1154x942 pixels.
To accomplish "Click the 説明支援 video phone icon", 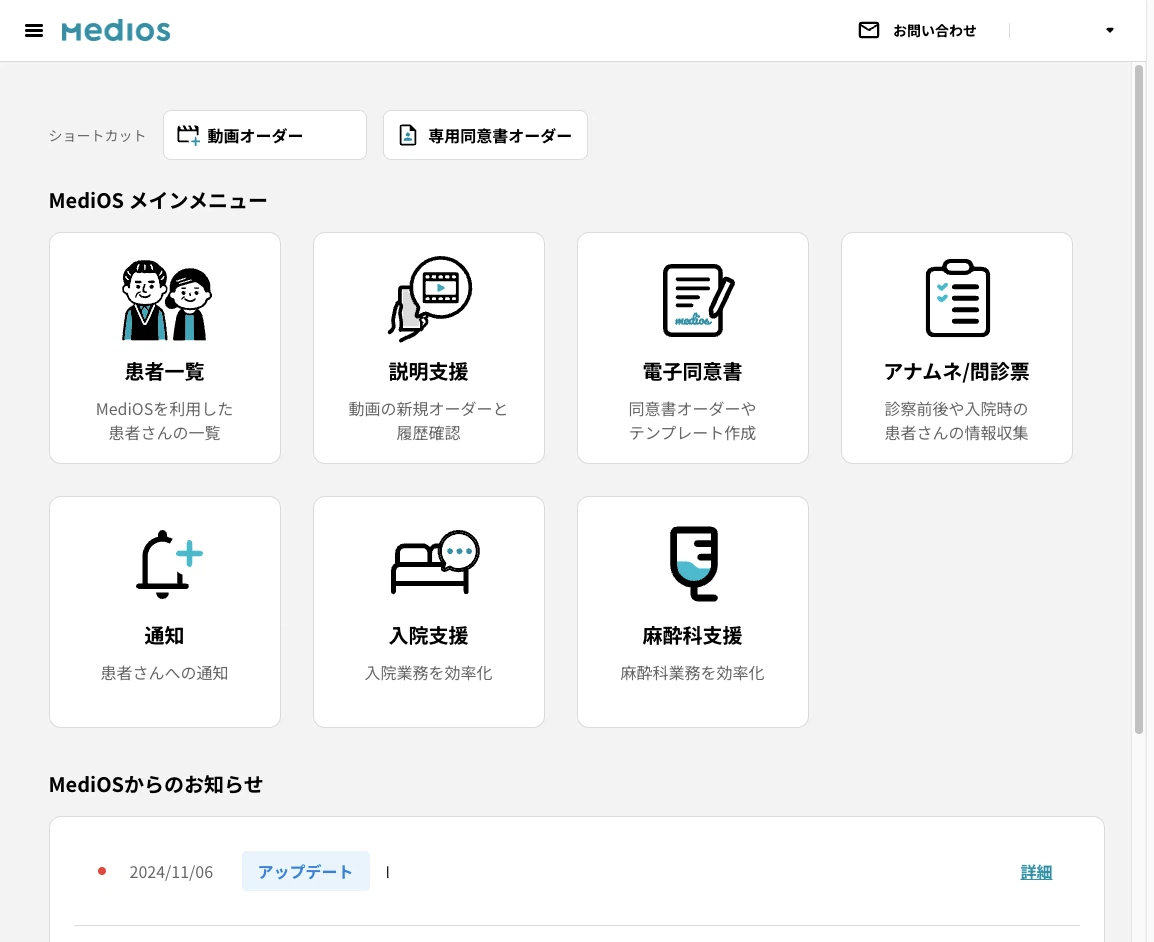I will (x=430, y=299).
